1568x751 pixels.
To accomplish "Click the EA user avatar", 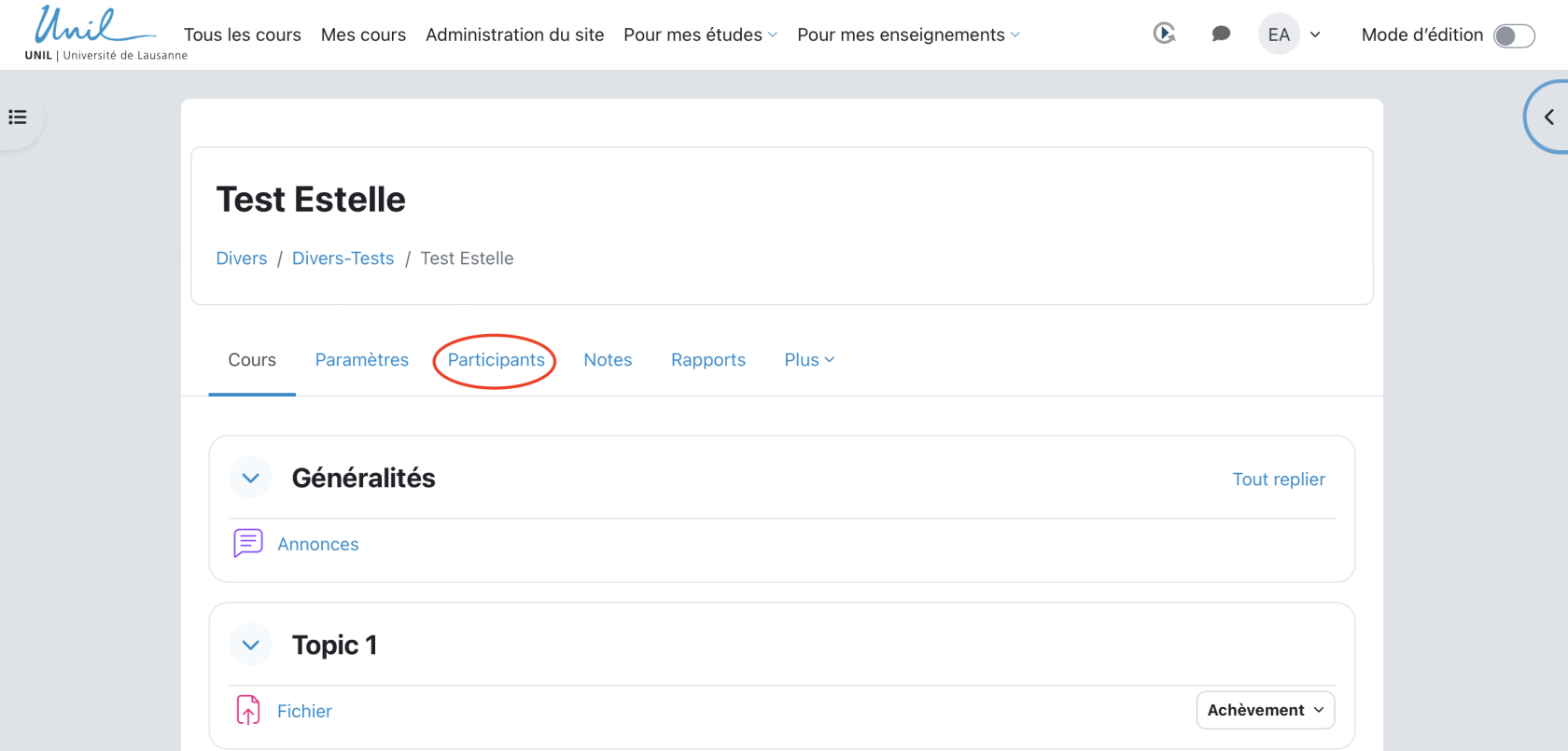I will [x=1279, y=35].
